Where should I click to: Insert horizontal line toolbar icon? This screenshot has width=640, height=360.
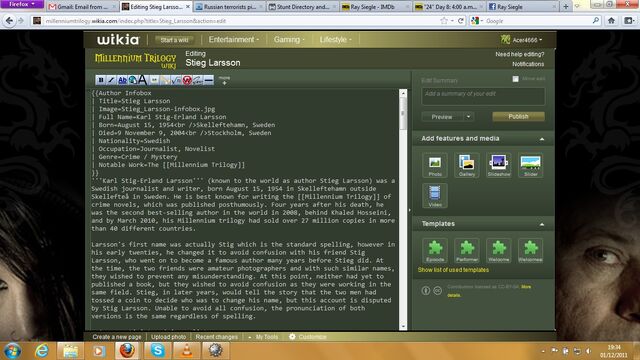click(x=209, y=80)
